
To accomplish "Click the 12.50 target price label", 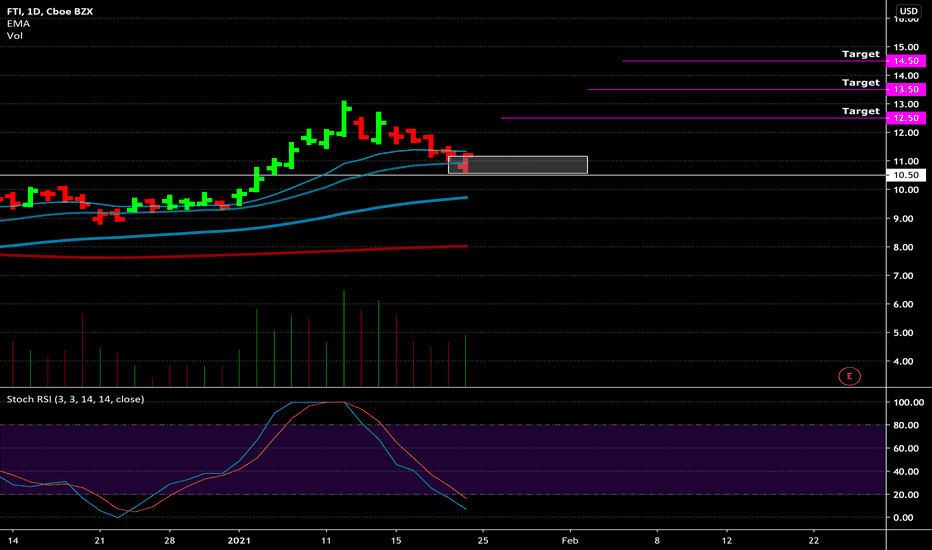I will tap(906, 118).
